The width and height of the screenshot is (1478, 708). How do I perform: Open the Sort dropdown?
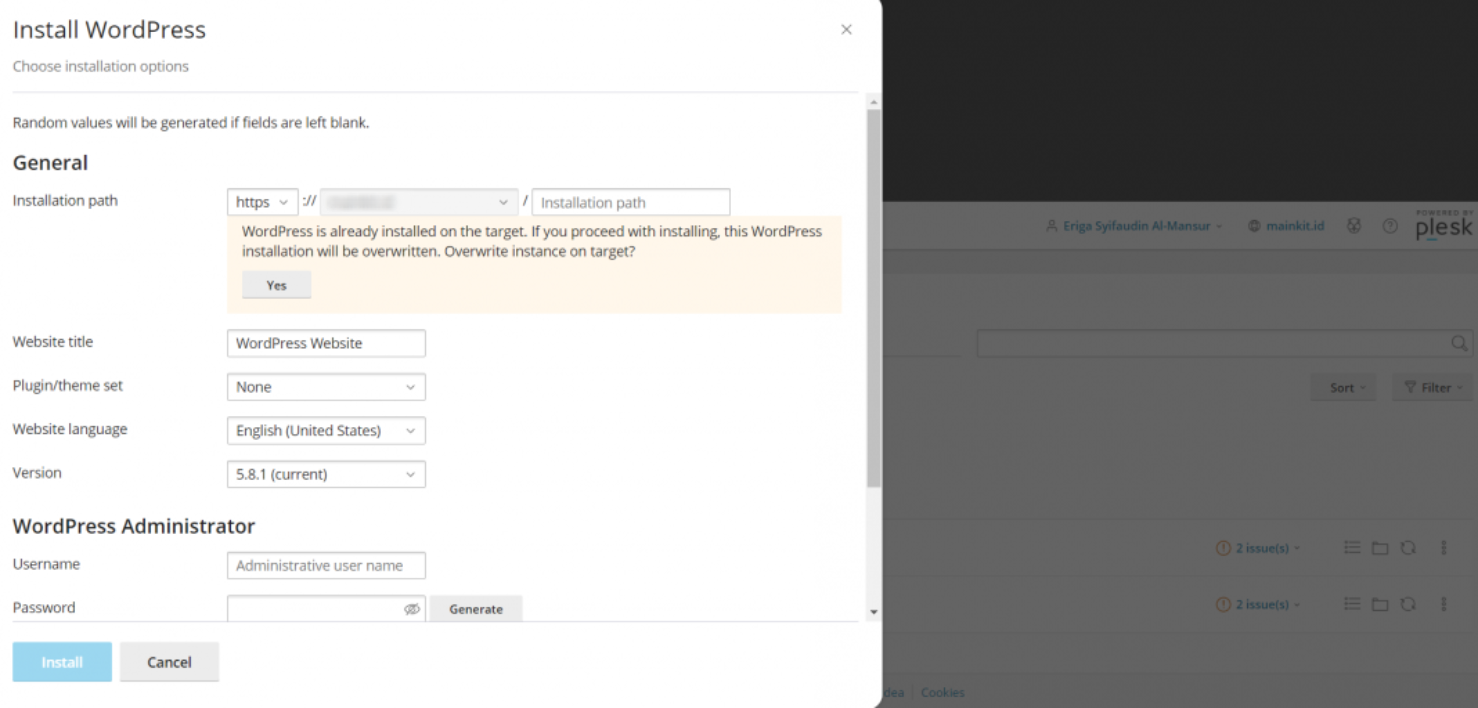[x=1343, y=388]
